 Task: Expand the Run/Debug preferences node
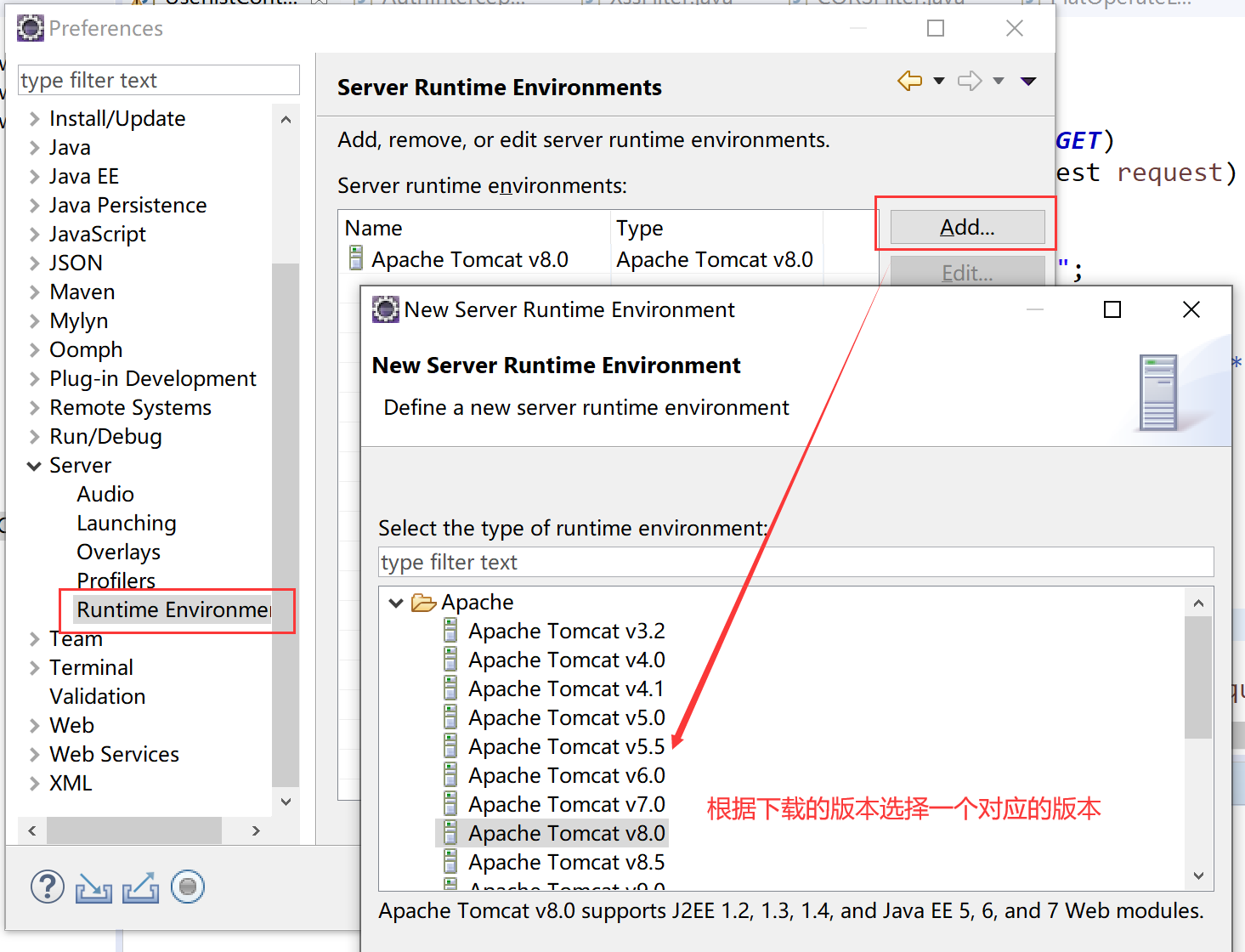click(x=34, y=437)
